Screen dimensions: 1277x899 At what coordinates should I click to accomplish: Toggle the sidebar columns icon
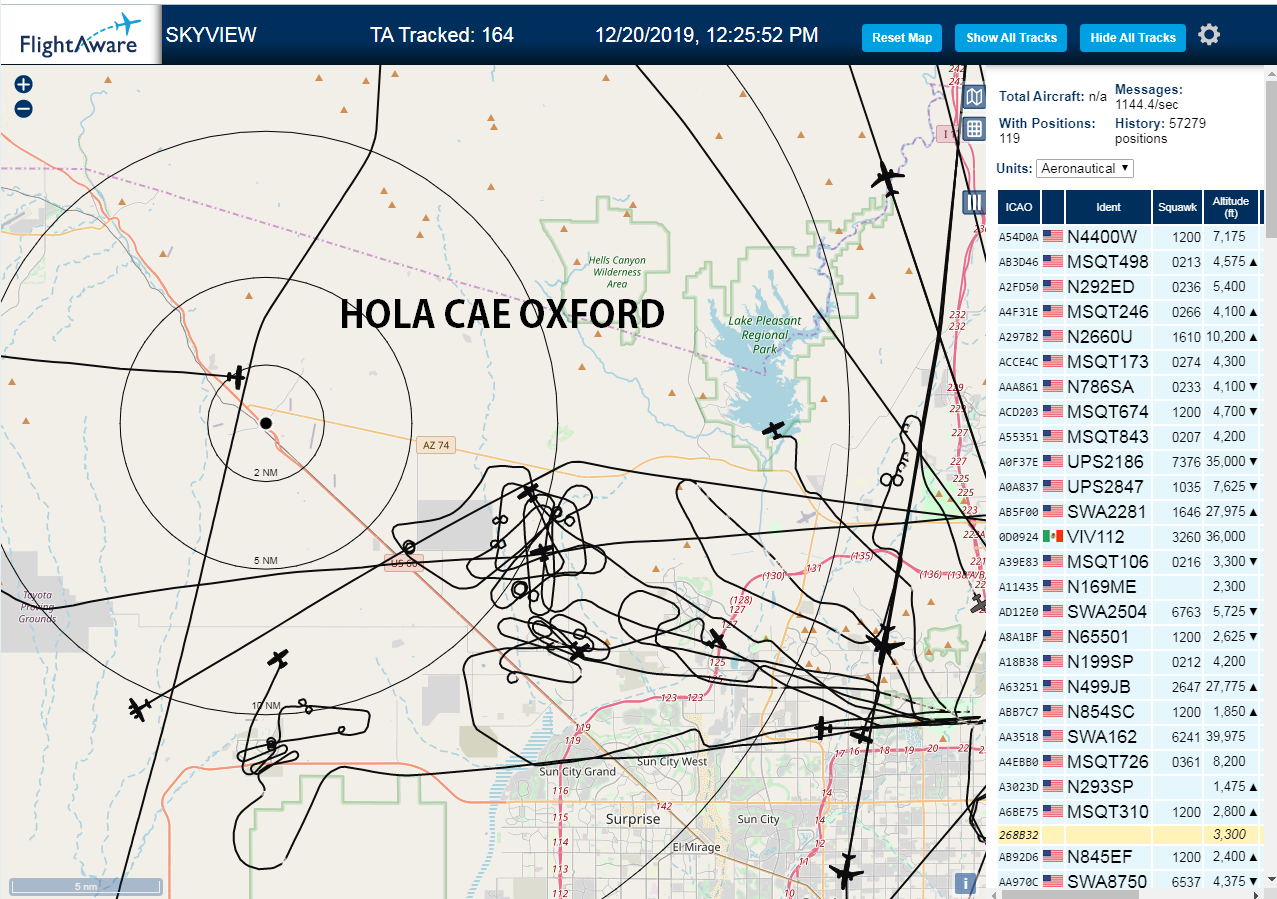pyautogui.click(x=975, y=202)
